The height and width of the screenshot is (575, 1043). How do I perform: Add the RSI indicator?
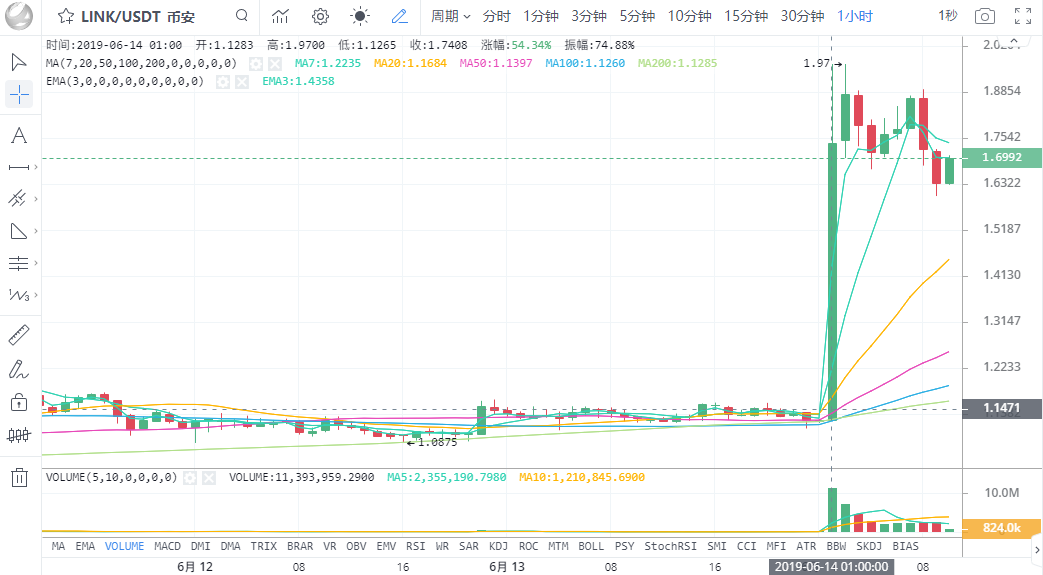coord(415,546)
